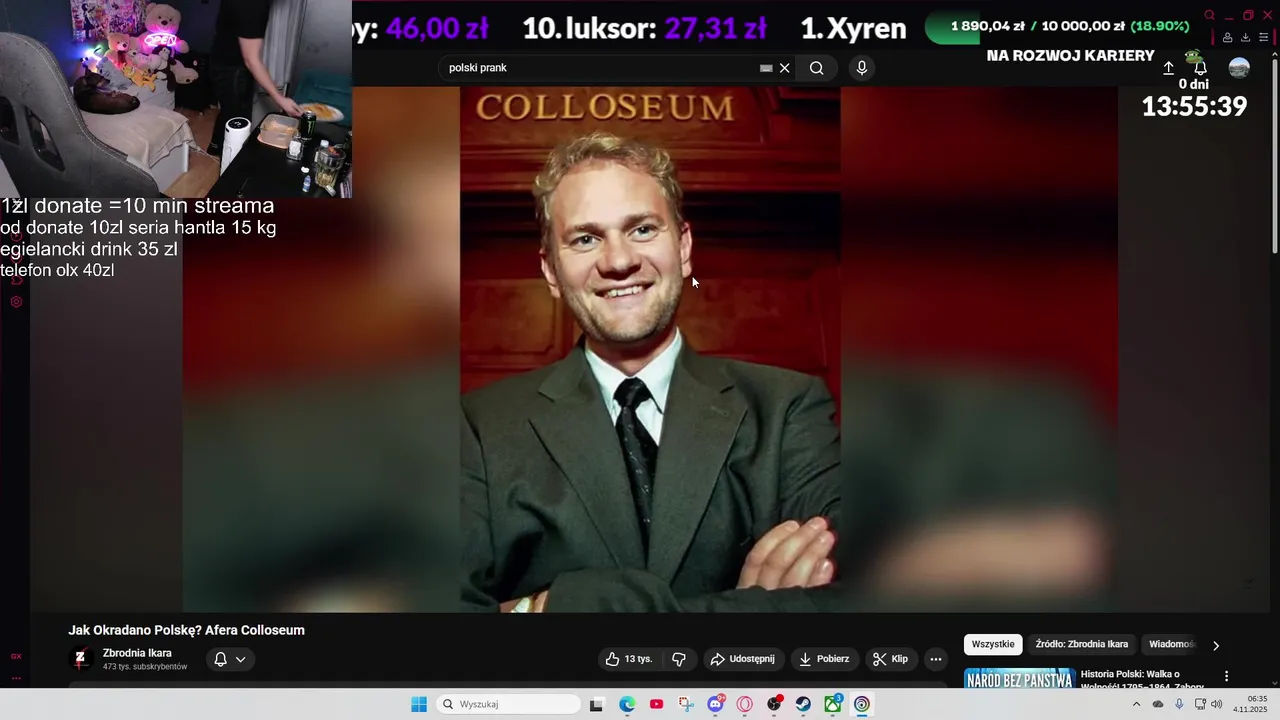
Task: Open the Snipping Tool taskbar icon
Action: (685, 704)
